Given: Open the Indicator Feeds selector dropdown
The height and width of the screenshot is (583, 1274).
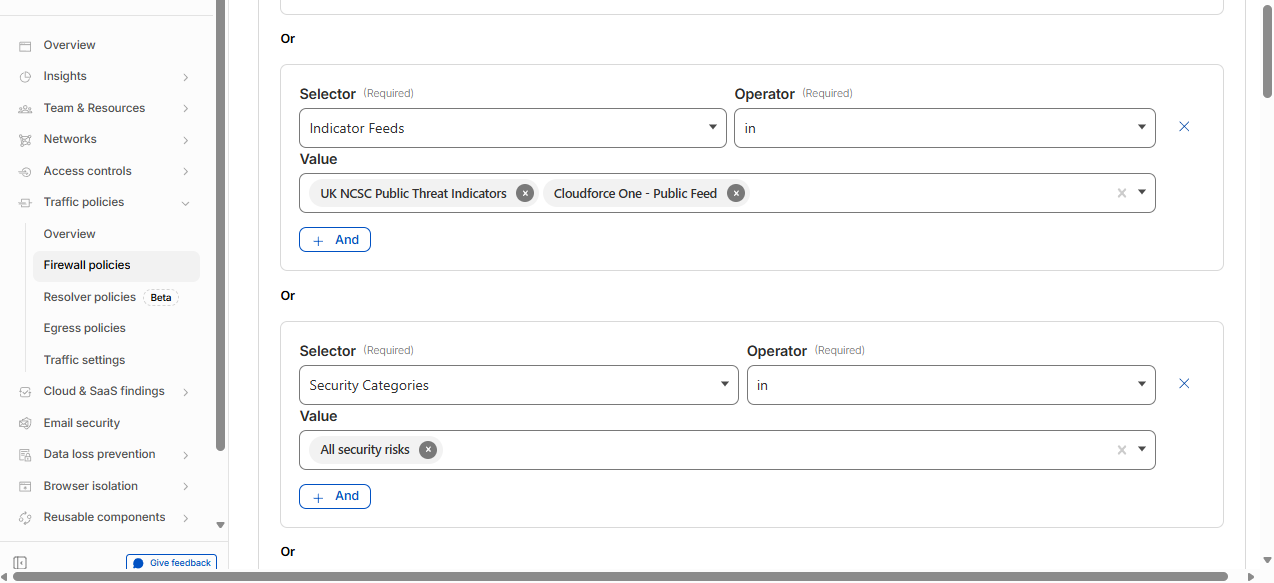Looking at the screenshot, I should (512, 128).
